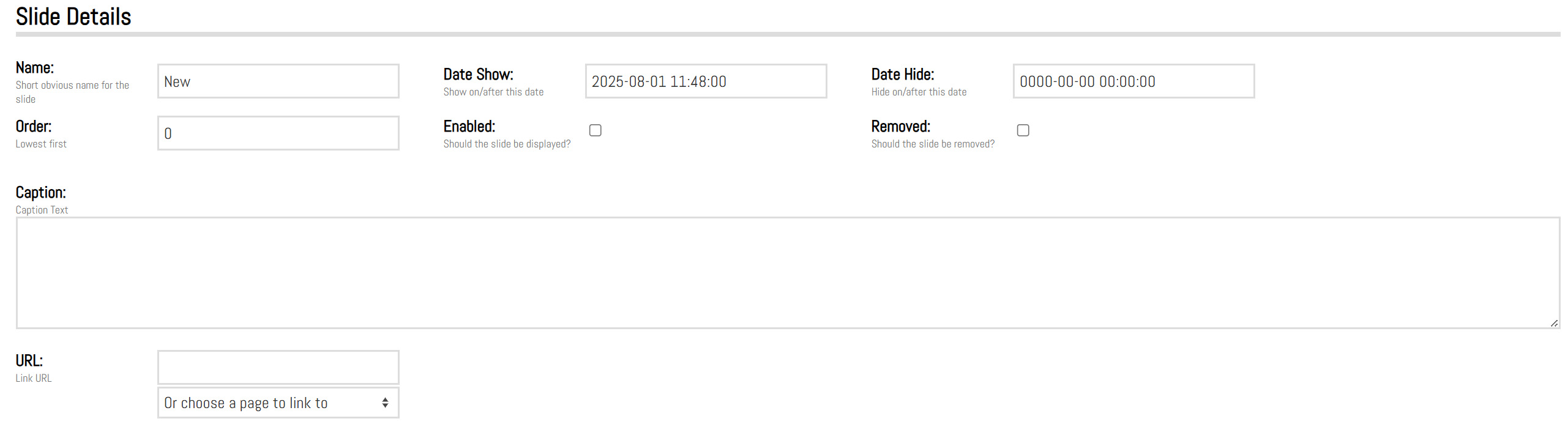This screenshot has width=1568, height=435.
Task: Click the 'Enabled:' label text
Action: pyautogui.click(x=469, y=127)
